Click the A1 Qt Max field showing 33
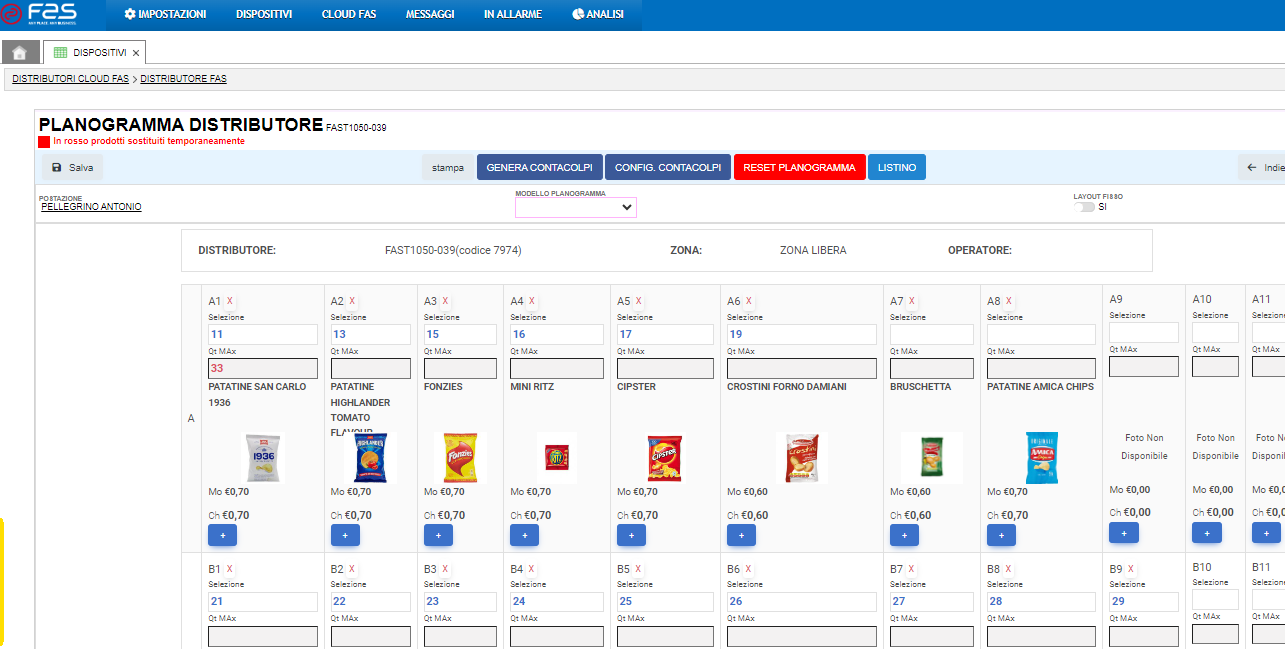 (x=263, y=368)
